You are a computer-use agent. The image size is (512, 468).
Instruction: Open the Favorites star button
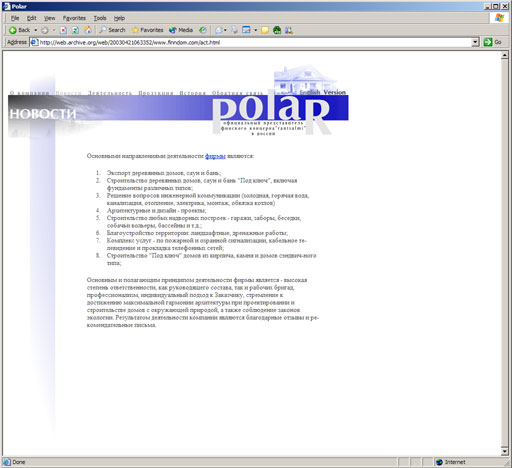147,30
